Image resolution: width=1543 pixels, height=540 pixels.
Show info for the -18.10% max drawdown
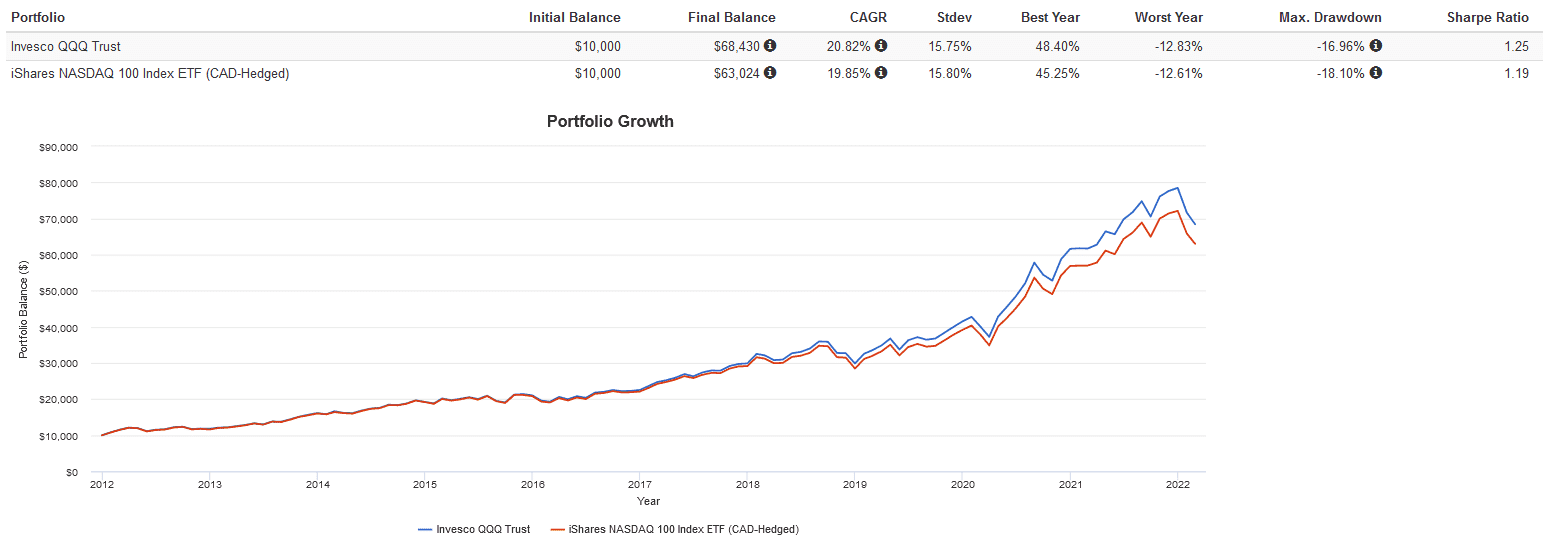(1376, 73)
